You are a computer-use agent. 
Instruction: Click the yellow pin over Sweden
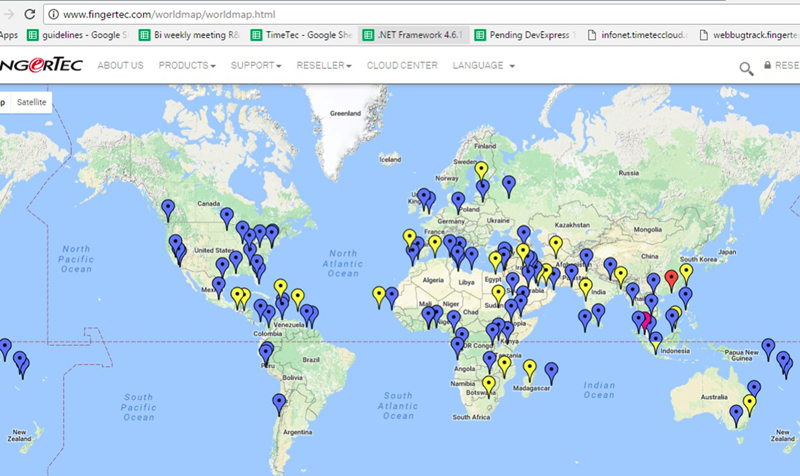481,170
